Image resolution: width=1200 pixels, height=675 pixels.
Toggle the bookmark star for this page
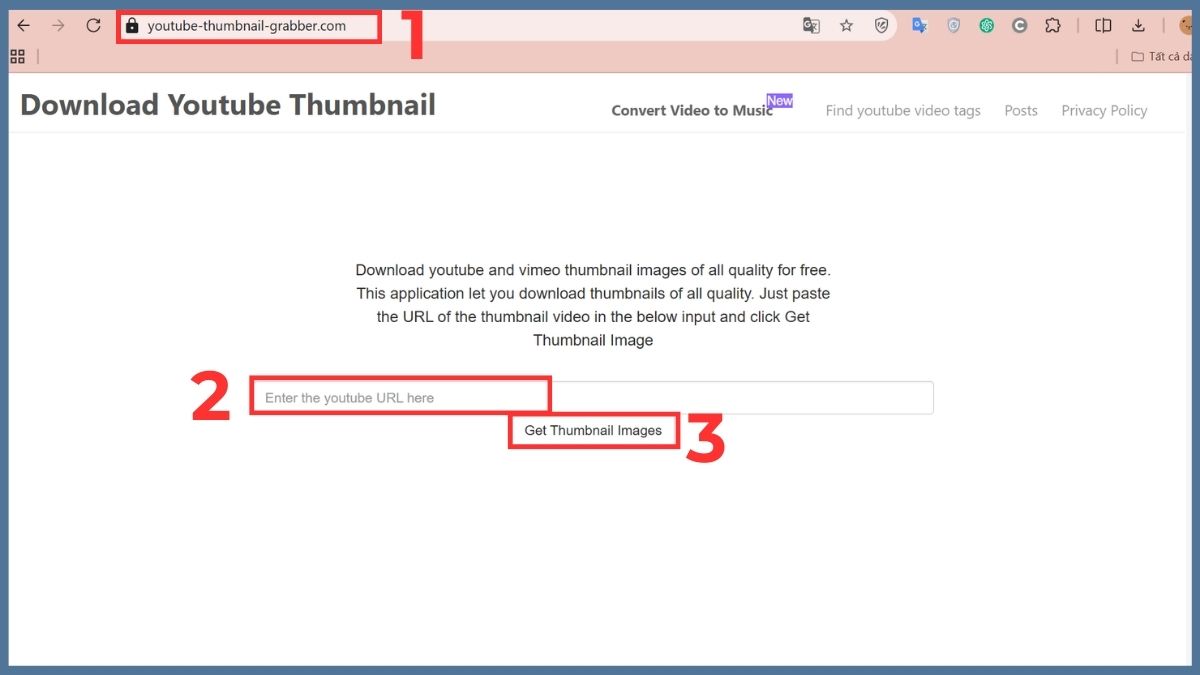point(847,25)
